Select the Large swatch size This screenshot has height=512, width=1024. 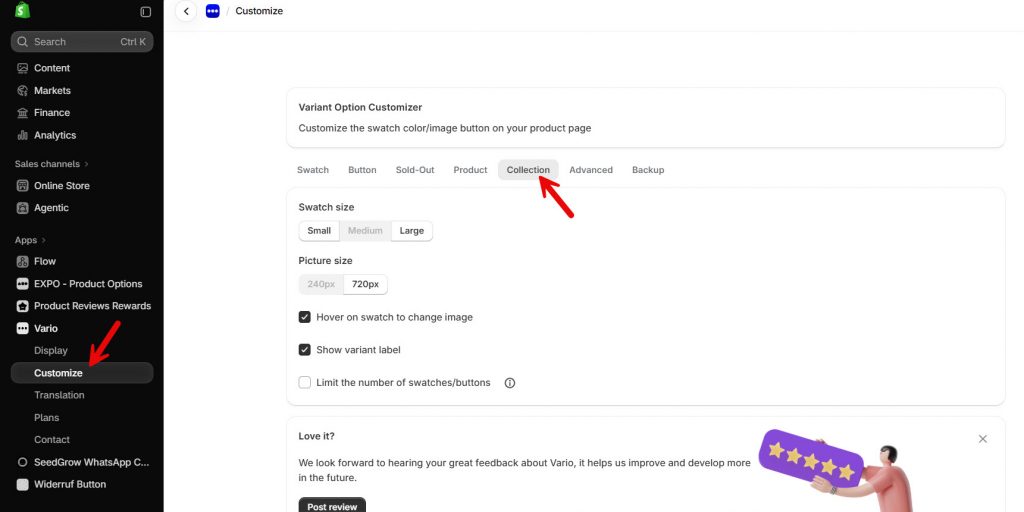(x=411, y=231)
